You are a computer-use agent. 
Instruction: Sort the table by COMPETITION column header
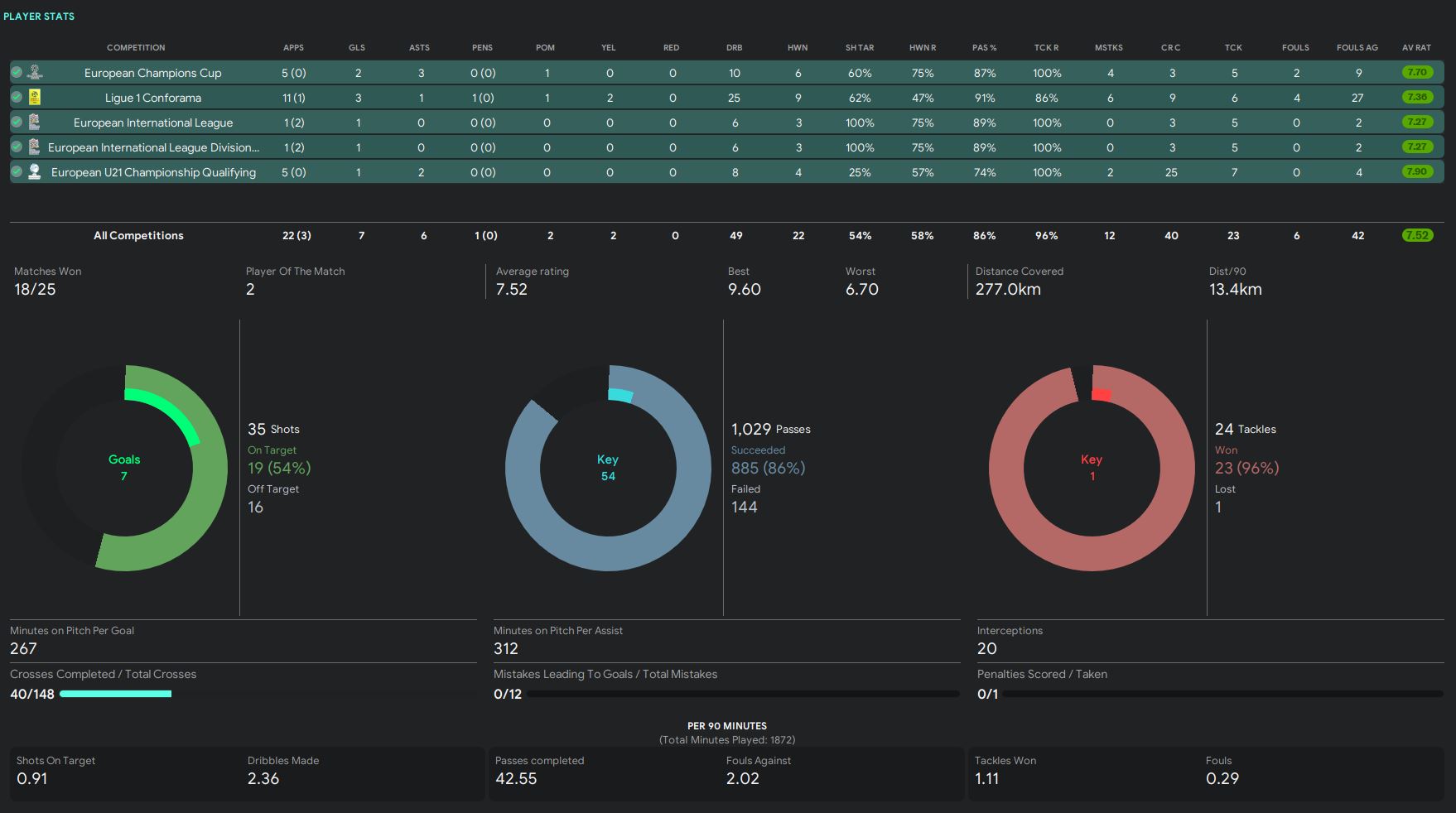[x=136, y=48]
